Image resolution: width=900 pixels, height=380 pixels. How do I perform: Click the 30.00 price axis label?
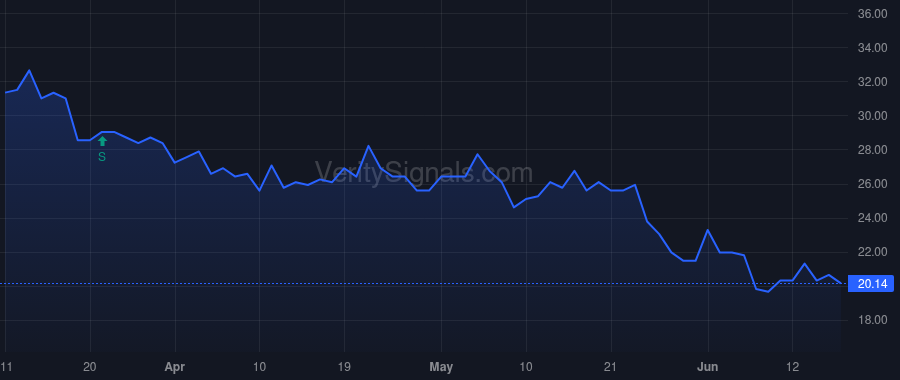click(872, 116)
